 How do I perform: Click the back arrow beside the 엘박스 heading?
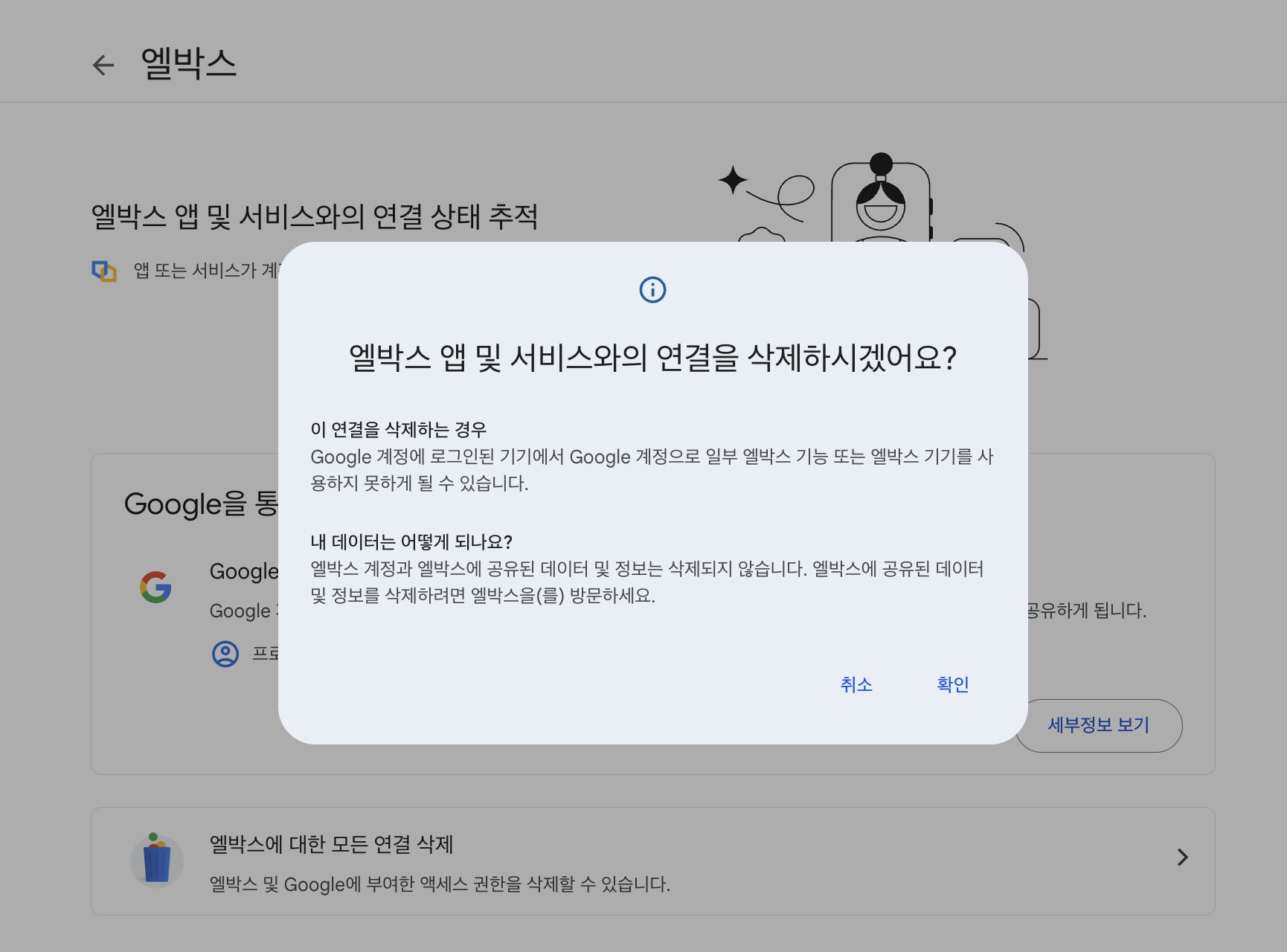click(x=102, y=65)
